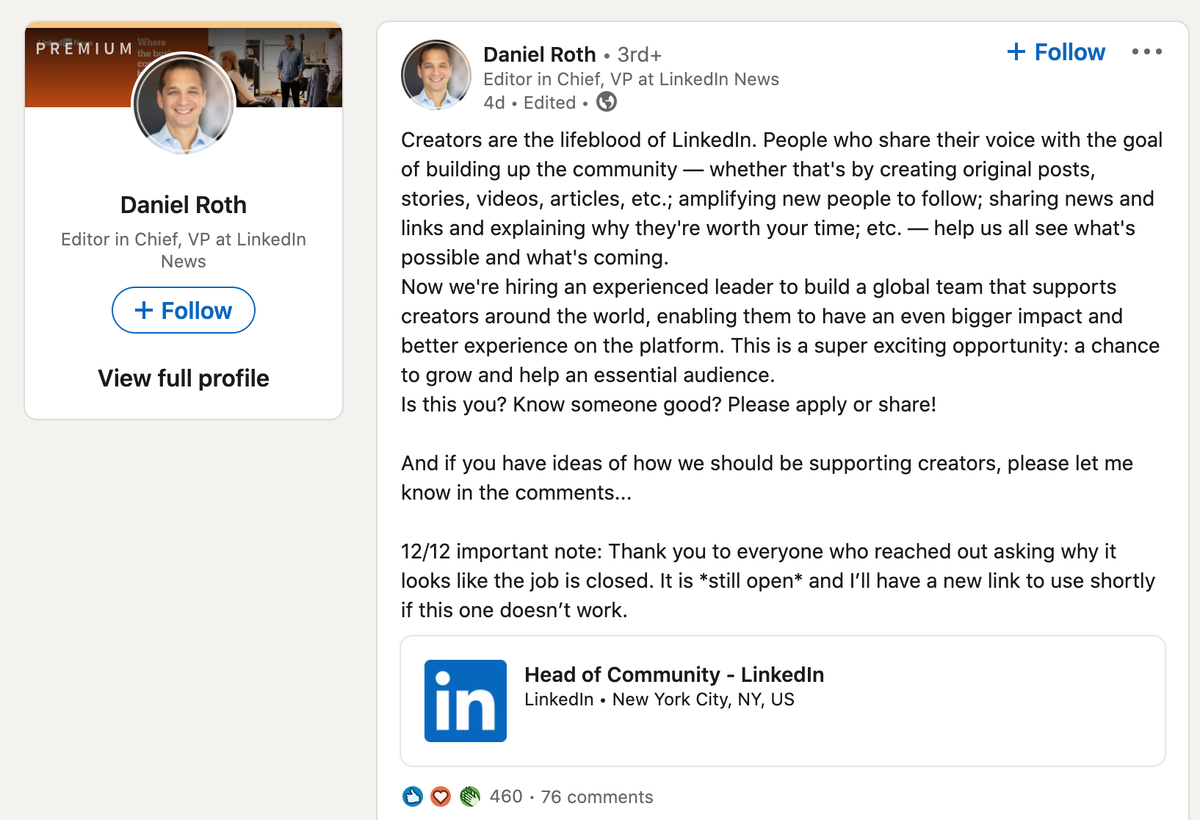This screenshot has width=1200, height=820.
Task: Click the heart love reaction icon
Action: [x=440, y=797]
